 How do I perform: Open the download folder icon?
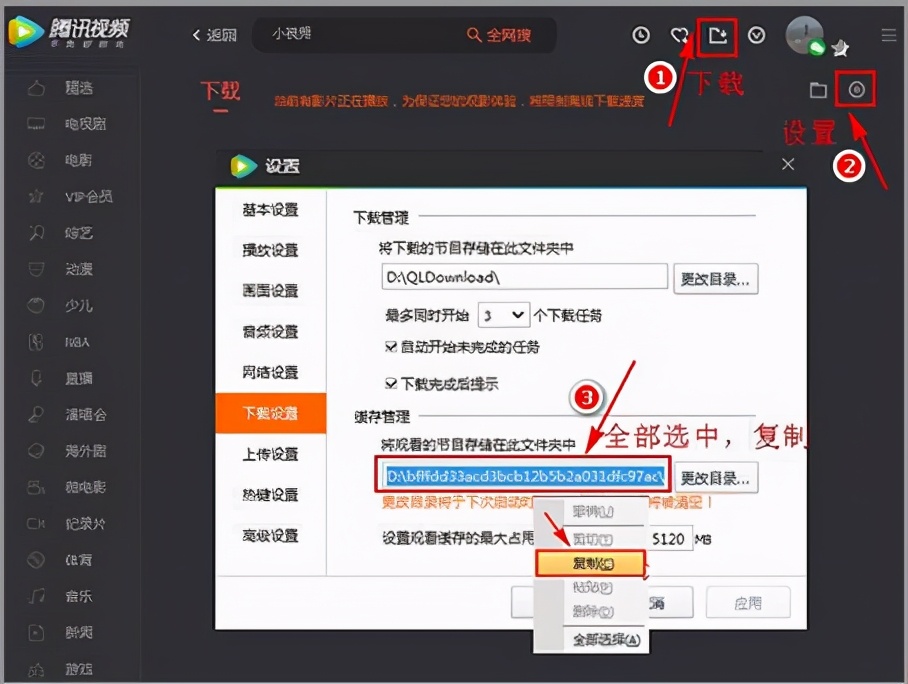point(818,90)
